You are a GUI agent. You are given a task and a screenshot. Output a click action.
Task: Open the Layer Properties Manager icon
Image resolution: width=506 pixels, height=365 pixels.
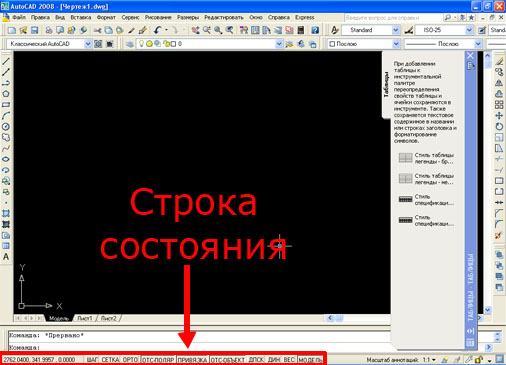pos(129,44)
